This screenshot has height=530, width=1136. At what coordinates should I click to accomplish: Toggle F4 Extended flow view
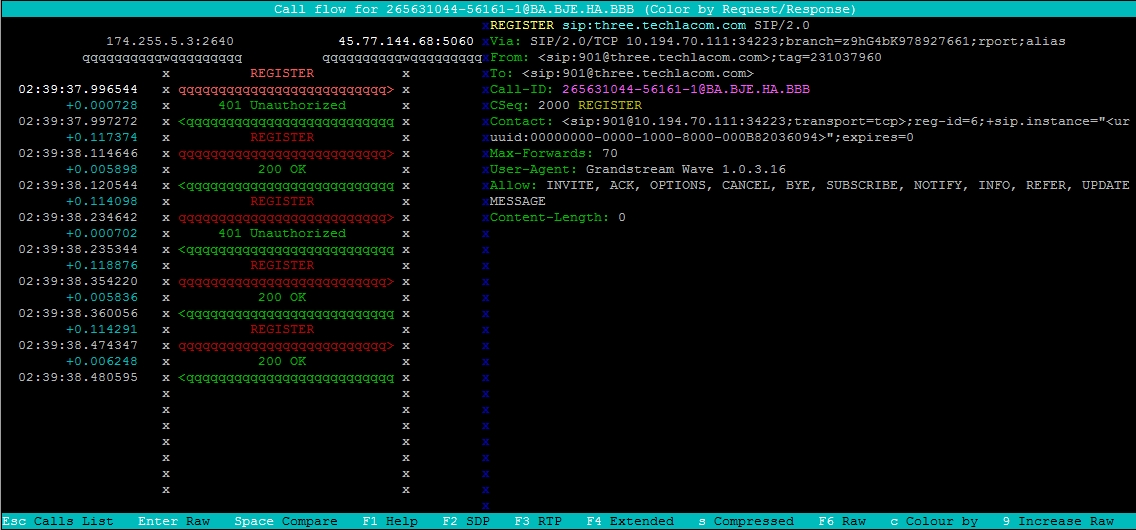tap(630, 521)
